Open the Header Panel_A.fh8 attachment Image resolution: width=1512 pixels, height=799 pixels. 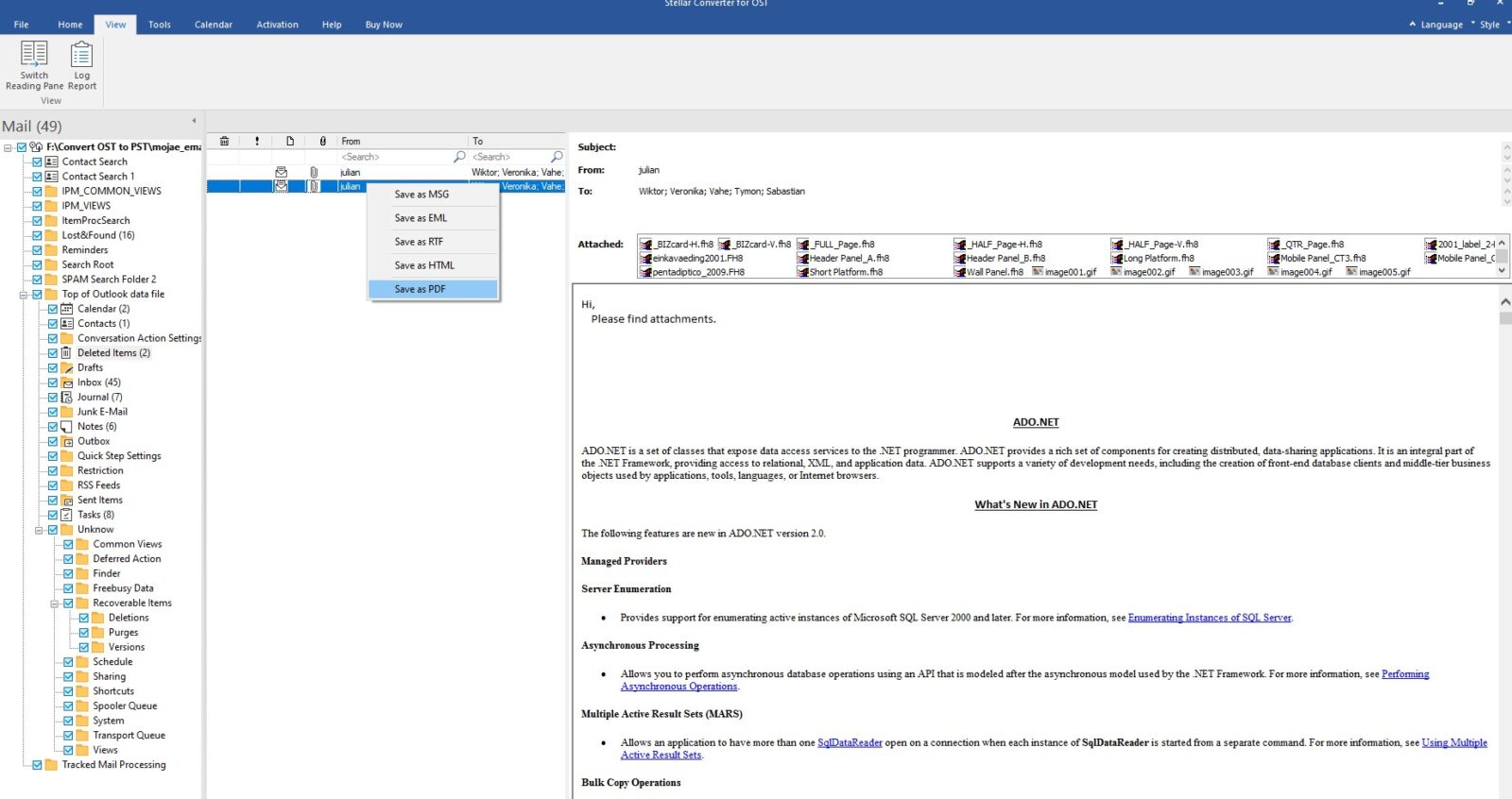pyautogui.click(x=848, y=258)
